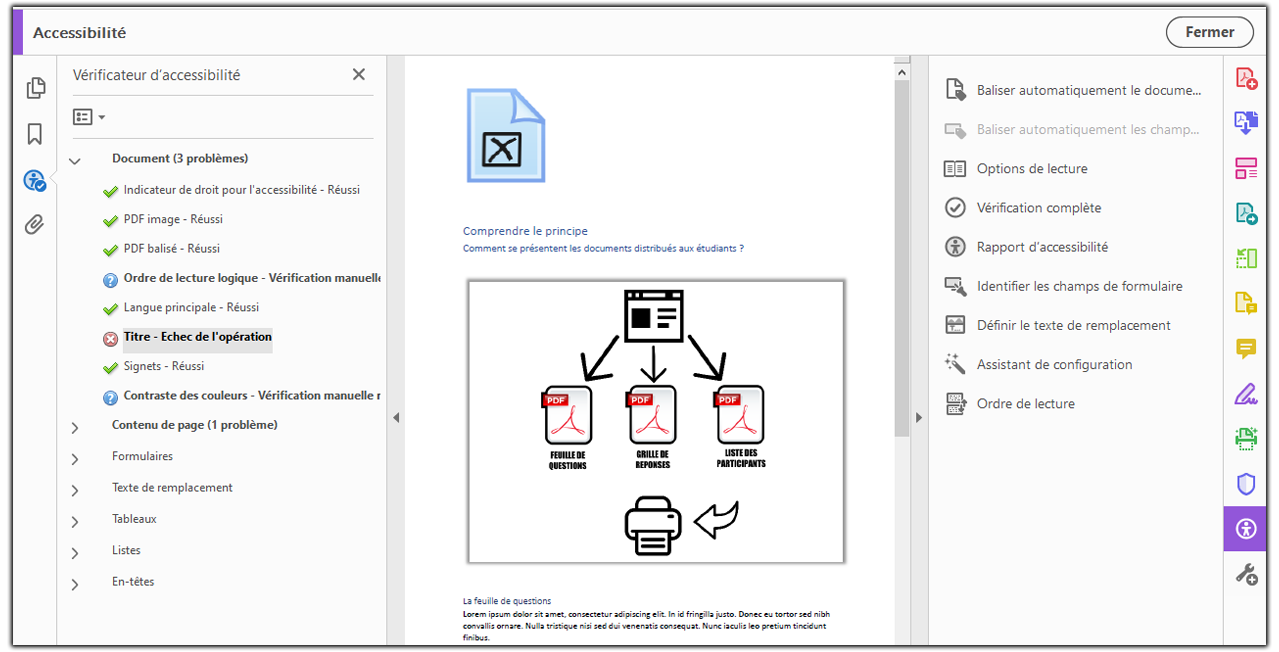Open the Fill & Sign pen tool
Viewport: 1279px width, 652px height.
pos(1245,393)
